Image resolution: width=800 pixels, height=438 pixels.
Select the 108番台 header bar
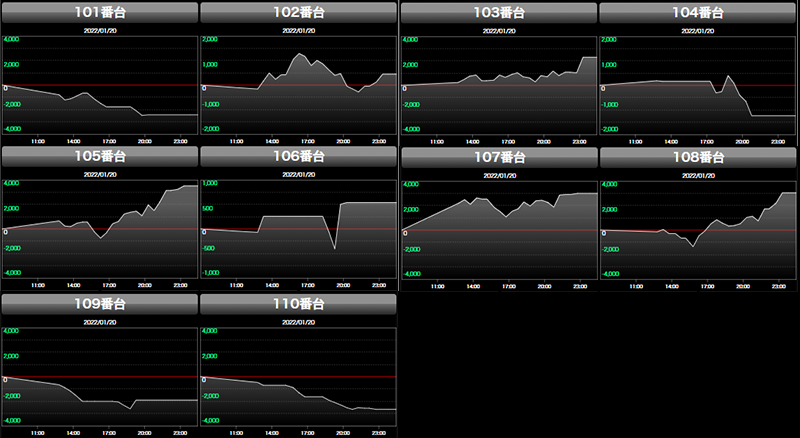pyautogui.click(x=697, y=156)
